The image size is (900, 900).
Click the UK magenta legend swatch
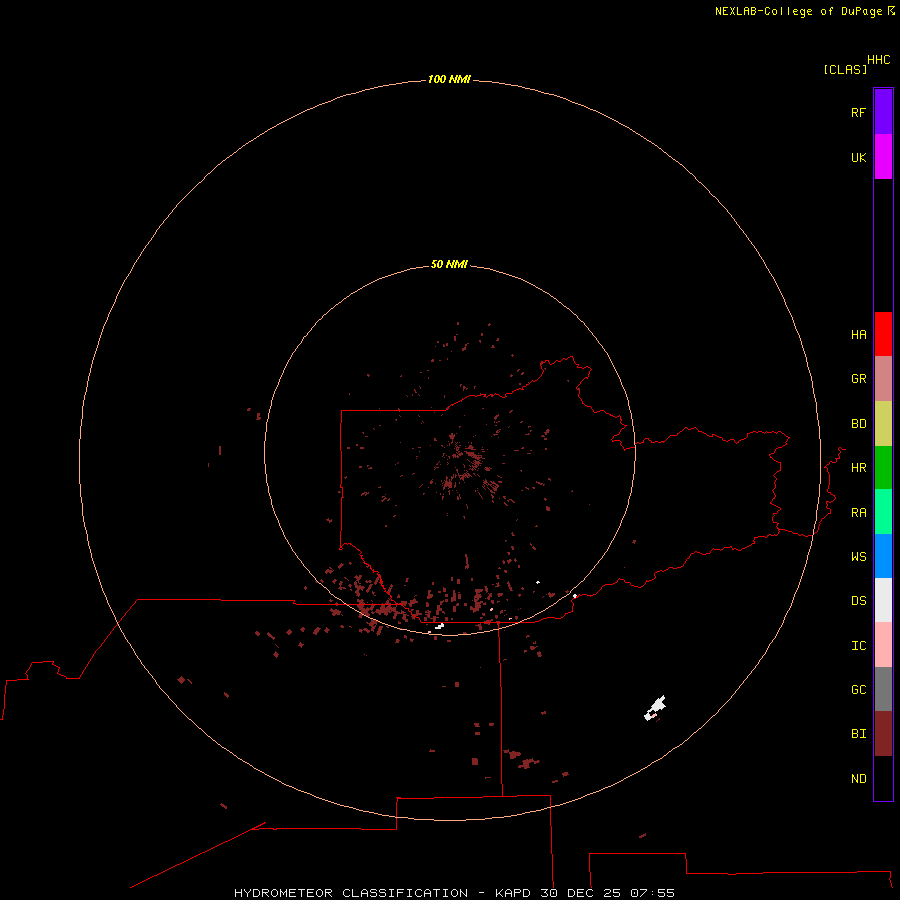pyautogui.click(x=883, y=157)
